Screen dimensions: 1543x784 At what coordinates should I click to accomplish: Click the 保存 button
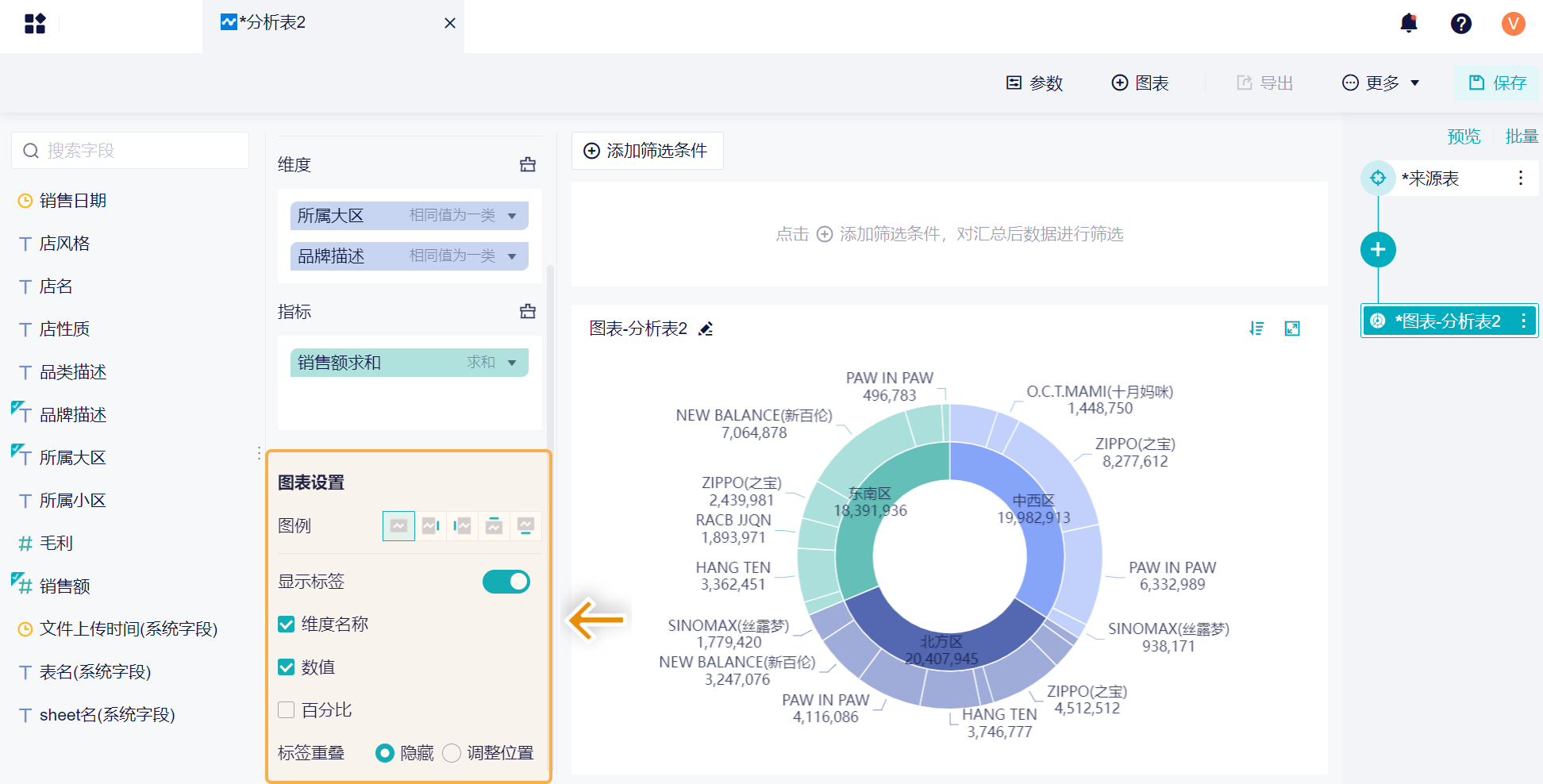pyautogui.click(x=1497, y=83)
